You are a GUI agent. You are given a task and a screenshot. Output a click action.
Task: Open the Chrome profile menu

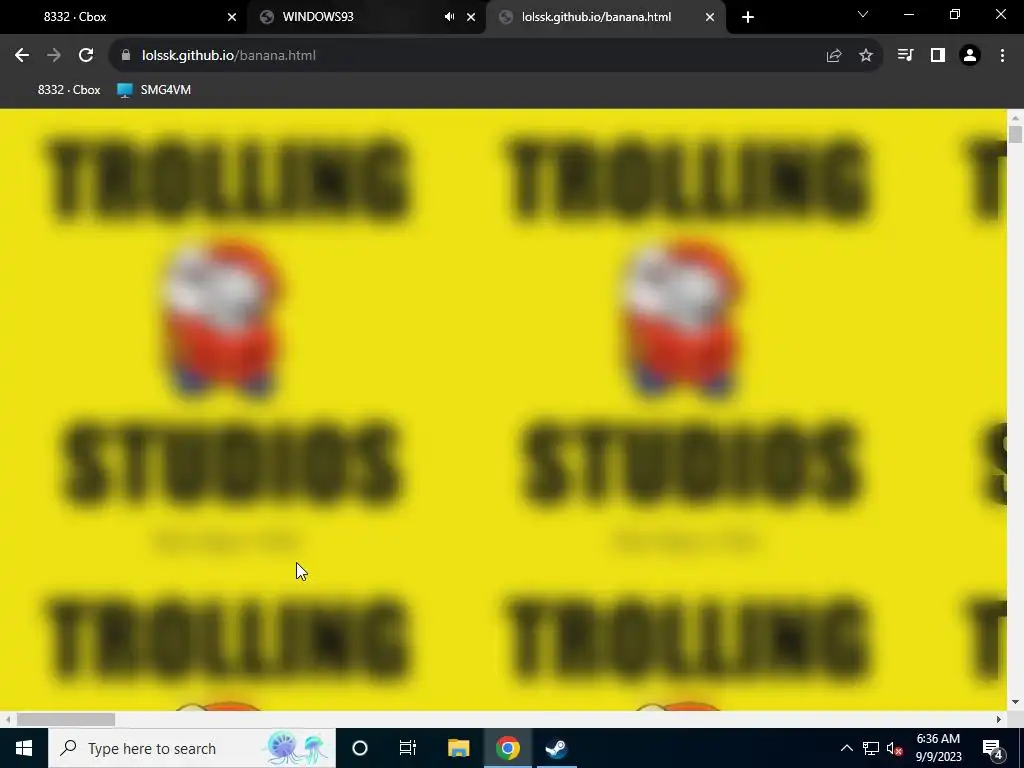pyautogui.click(x=970, y=56)
